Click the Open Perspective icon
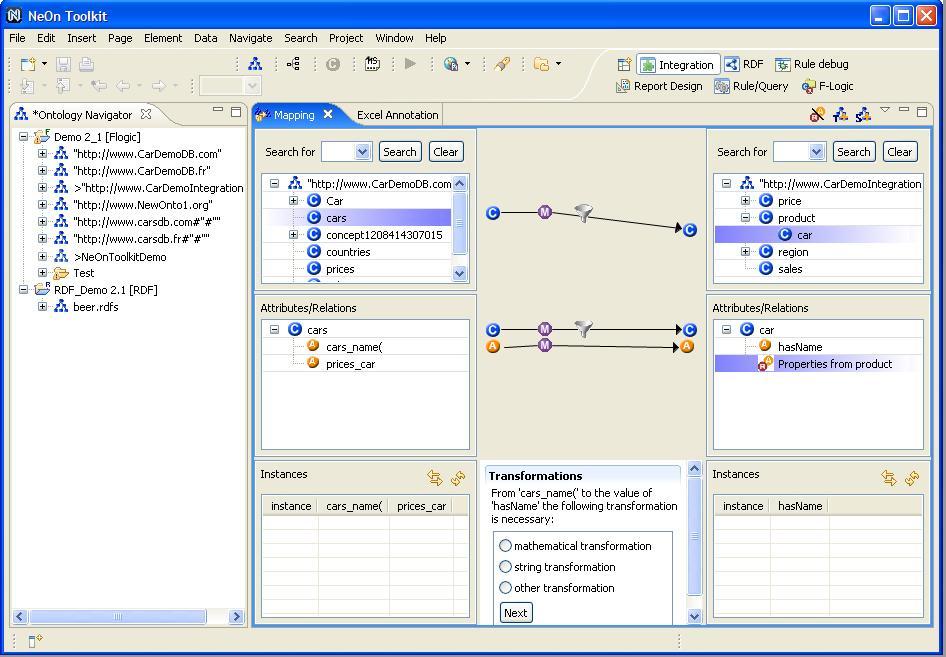Viewport: 946px width, 657px height. 624,64
